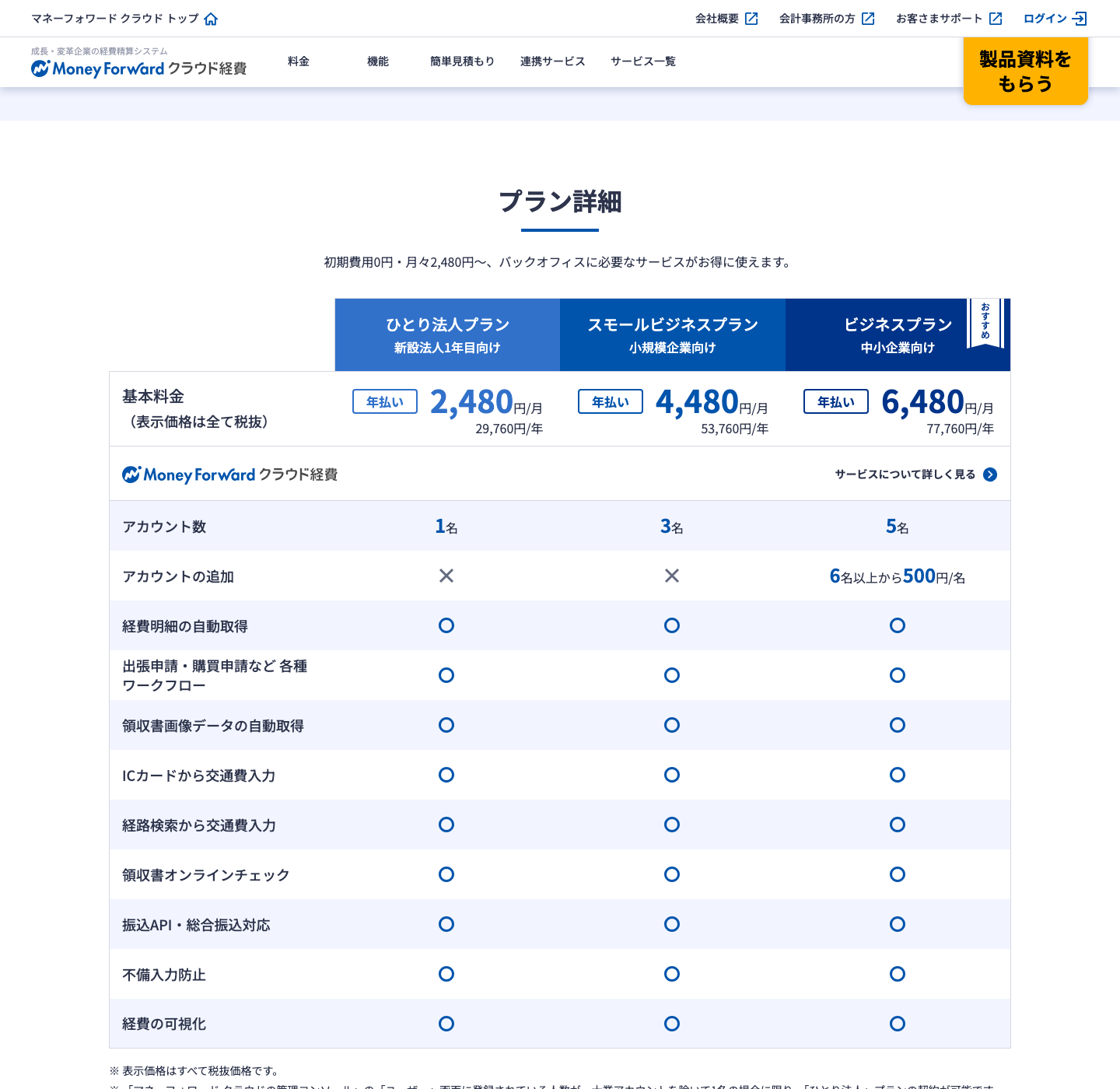1120x1089 pixels.
Task: Click the 年払い badge under ビジネスプラン
Action: point(836,401)
